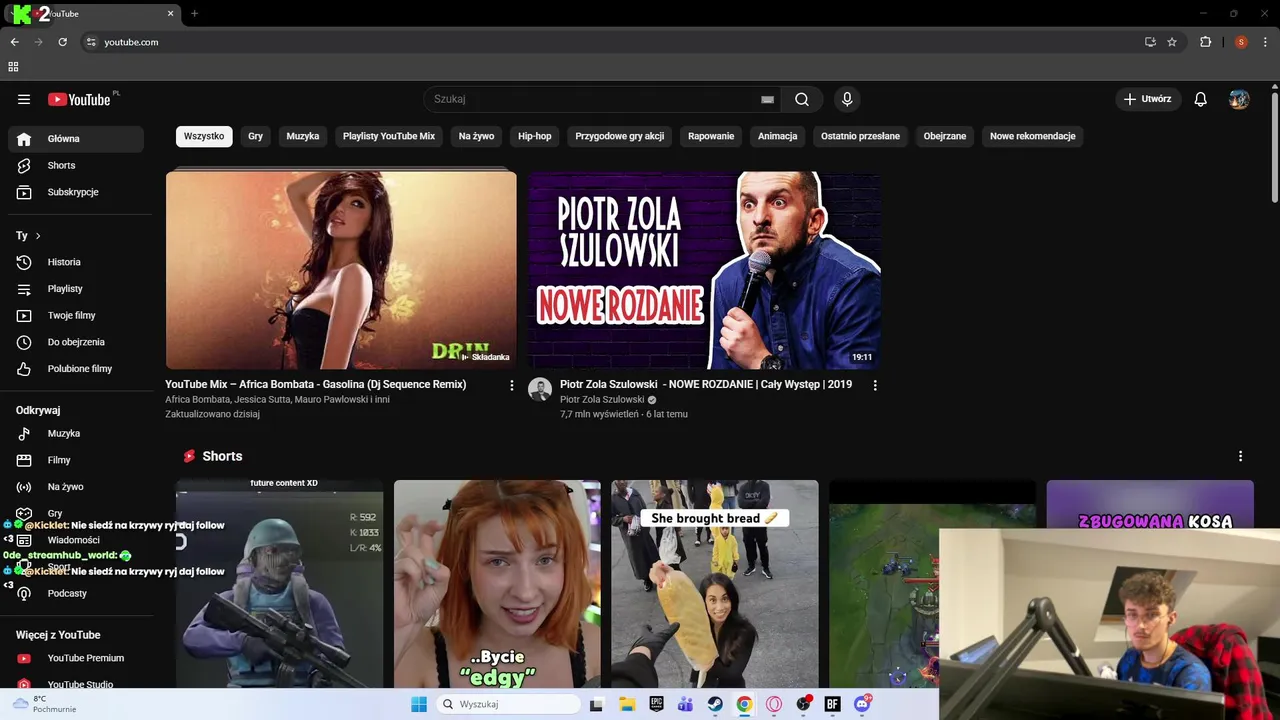
Task: Open the YouTube Mix Africa Bombata title
Action: coord(316,384)
